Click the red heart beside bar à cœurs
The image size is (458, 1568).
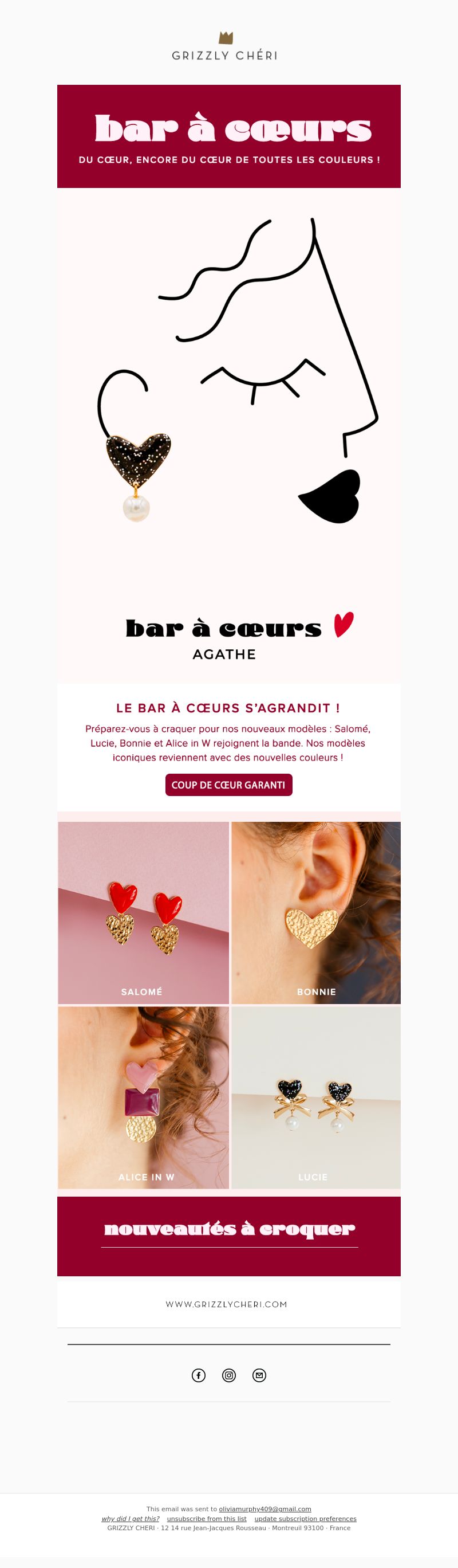pyautogui.click(x=343, y=625)
